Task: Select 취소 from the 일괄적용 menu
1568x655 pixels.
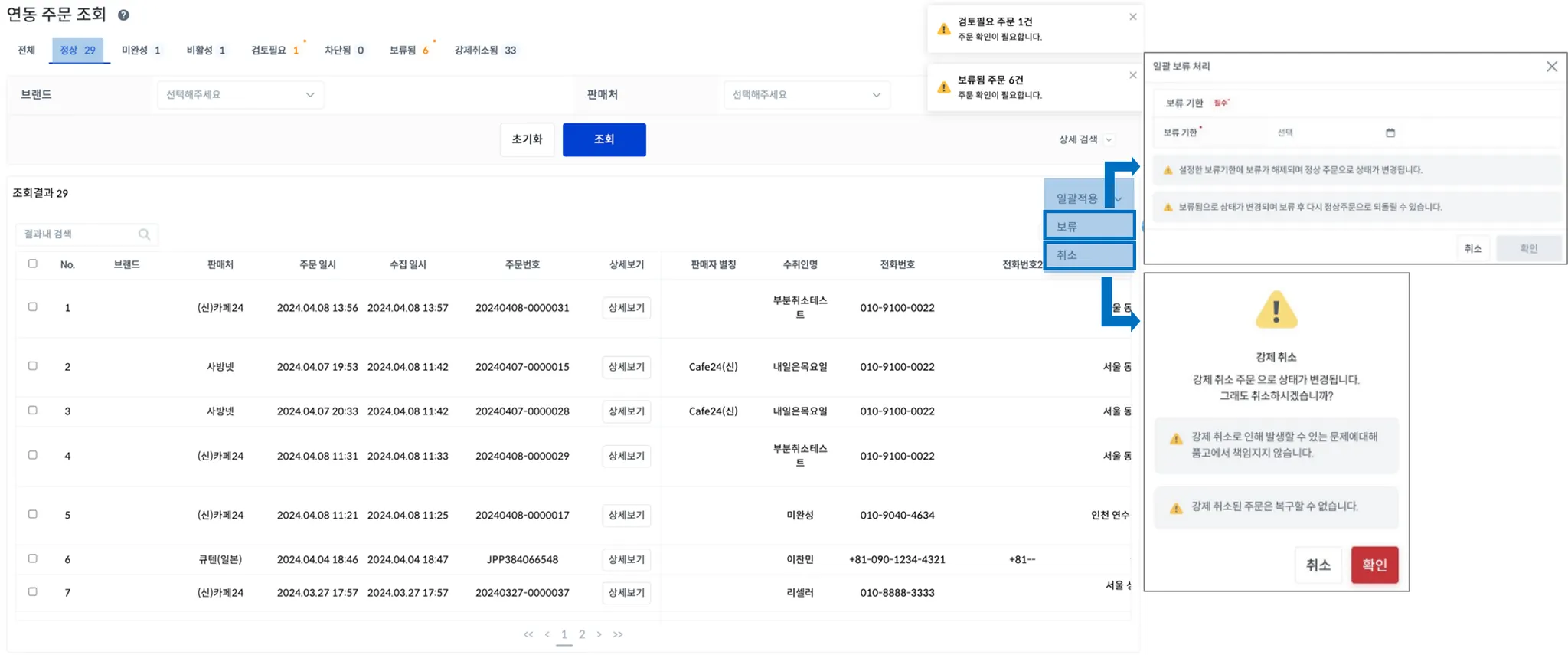Action: (x=1089, y=255)
